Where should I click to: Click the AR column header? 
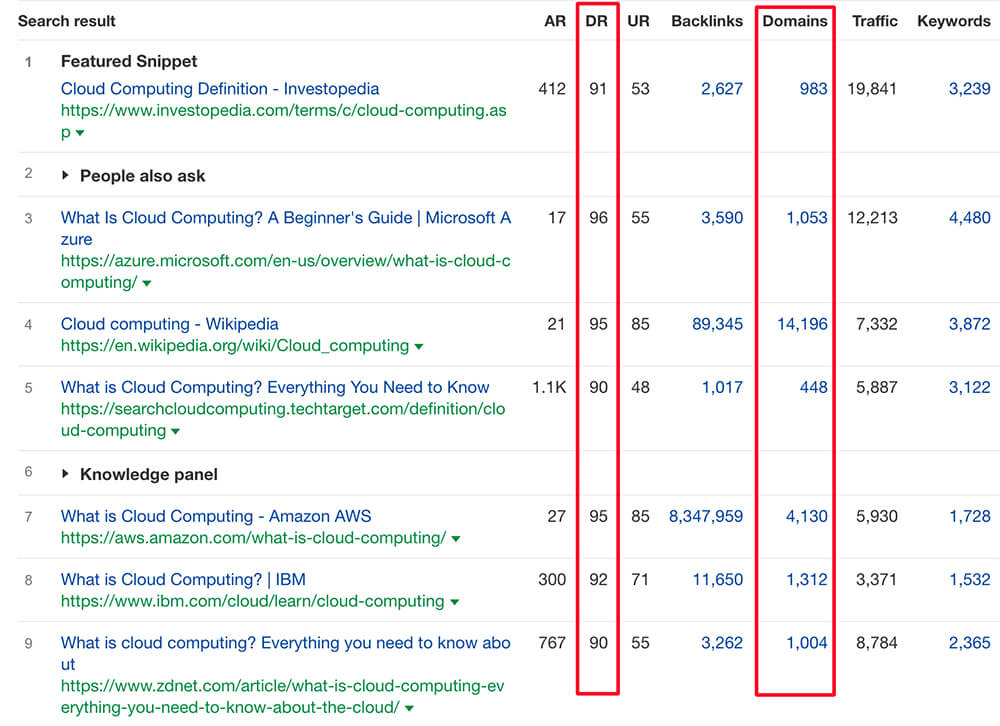tap(555, 21)
